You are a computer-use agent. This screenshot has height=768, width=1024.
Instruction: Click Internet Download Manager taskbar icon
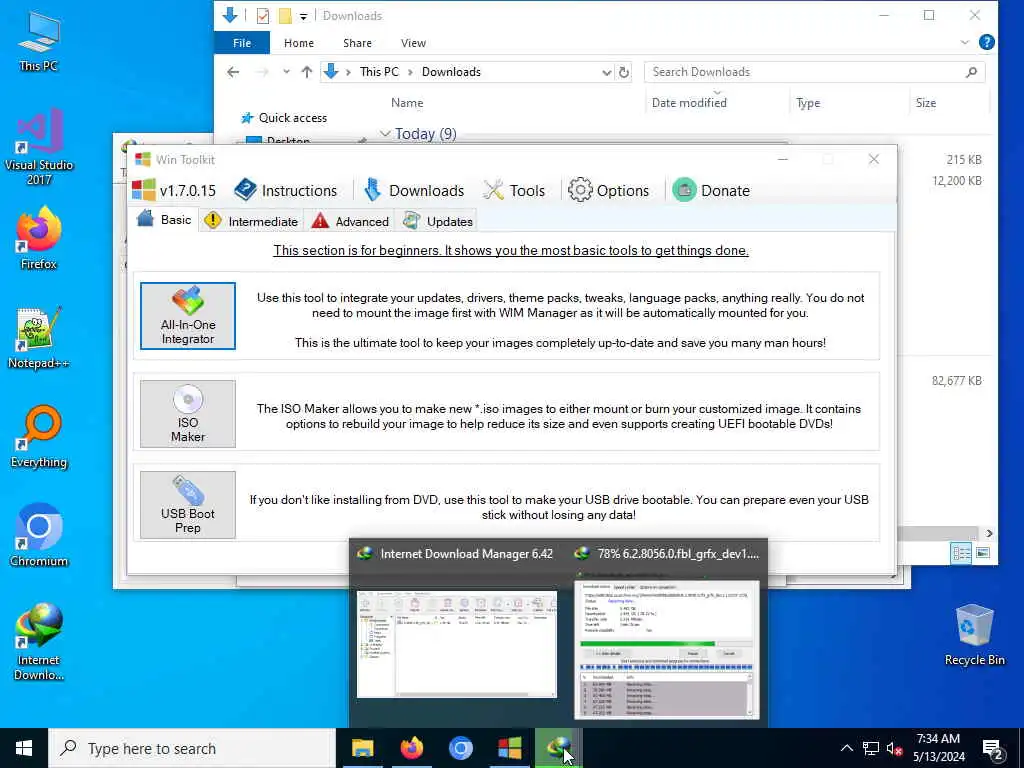pyautogui.click(x=558, y=748)
